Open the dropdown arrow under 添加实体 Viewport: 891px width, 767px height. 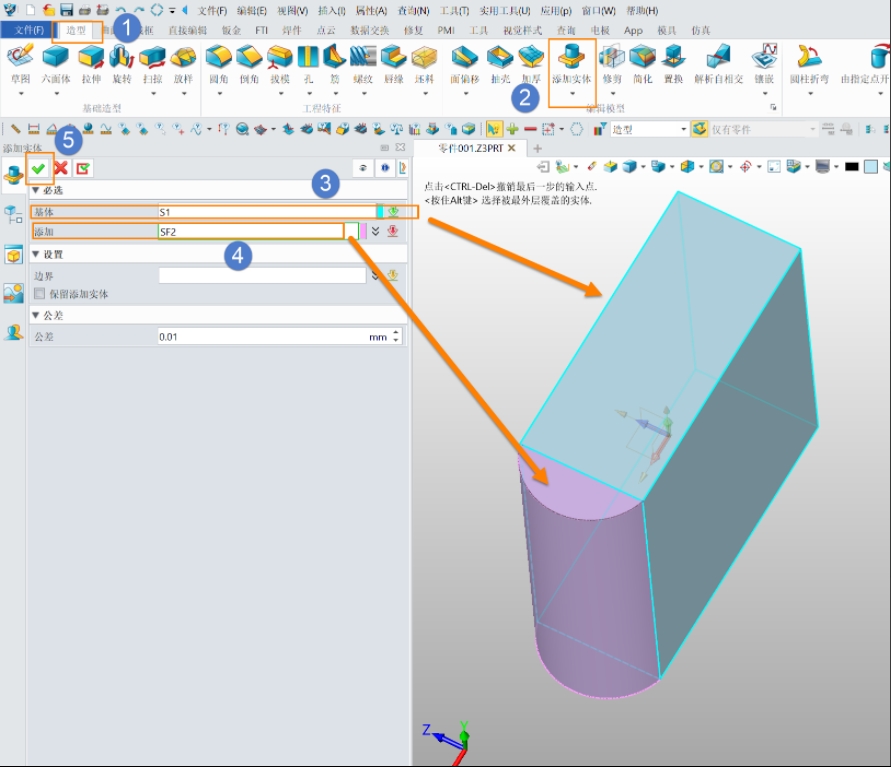[572, 94]
